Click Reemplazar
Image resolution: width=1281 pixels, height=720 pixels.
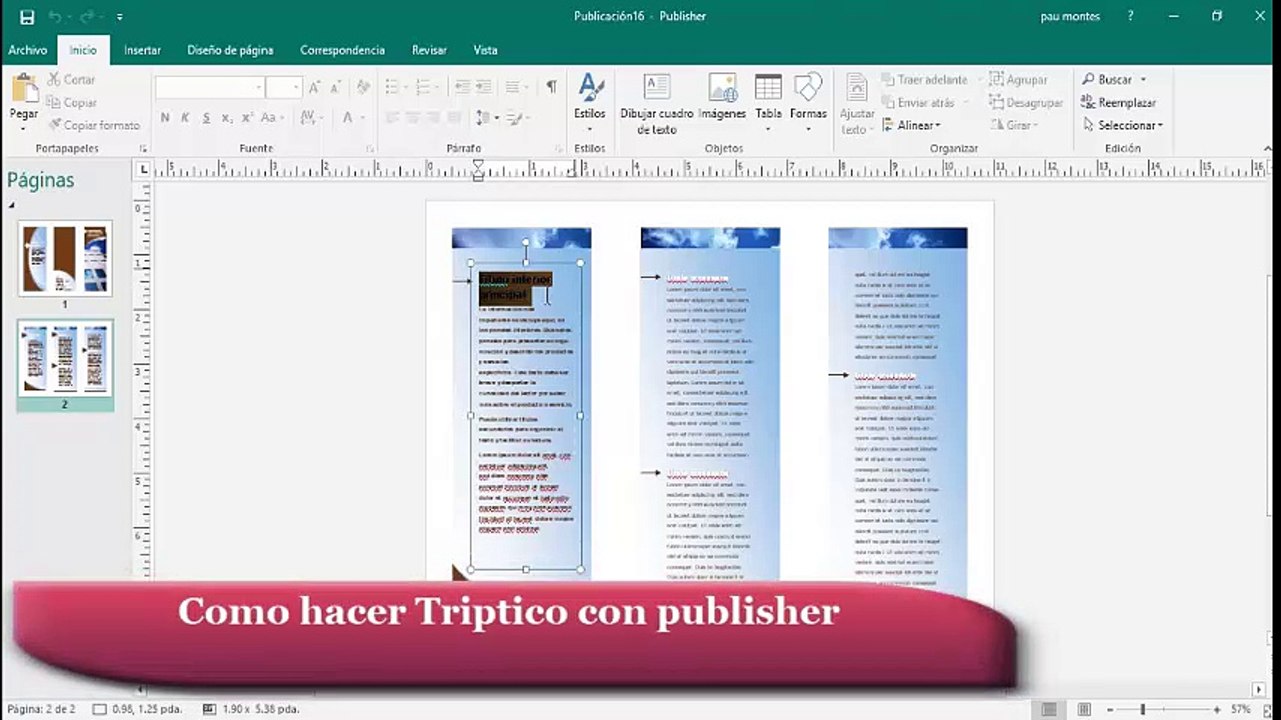[x=1118, y=102]
